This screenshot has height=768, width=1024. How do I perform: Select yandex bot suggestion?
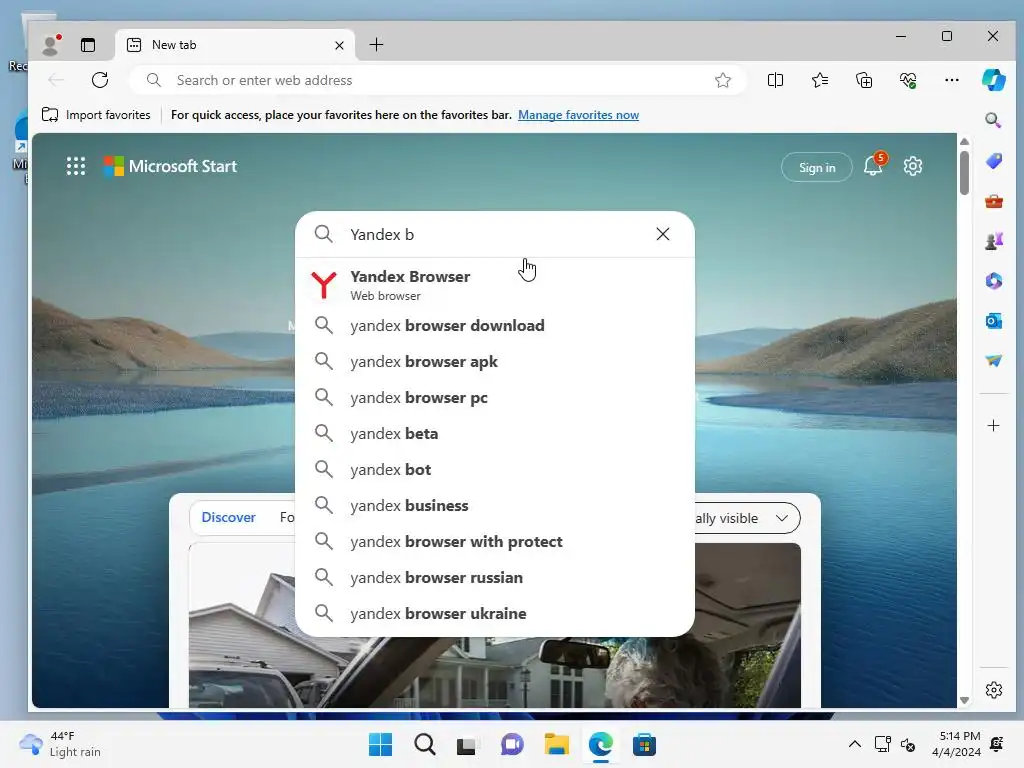[x=495, y=469]
